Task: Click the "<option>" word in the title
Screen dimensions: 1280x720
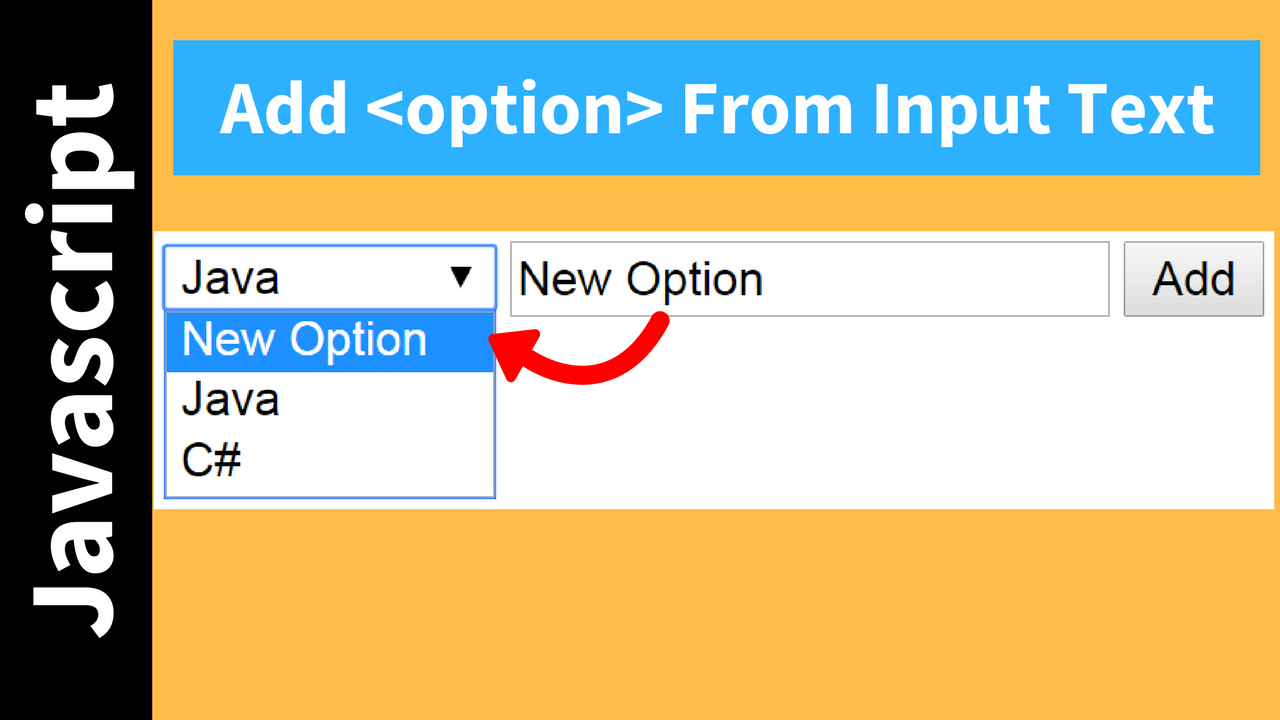Action: click(x=513, y=109)
